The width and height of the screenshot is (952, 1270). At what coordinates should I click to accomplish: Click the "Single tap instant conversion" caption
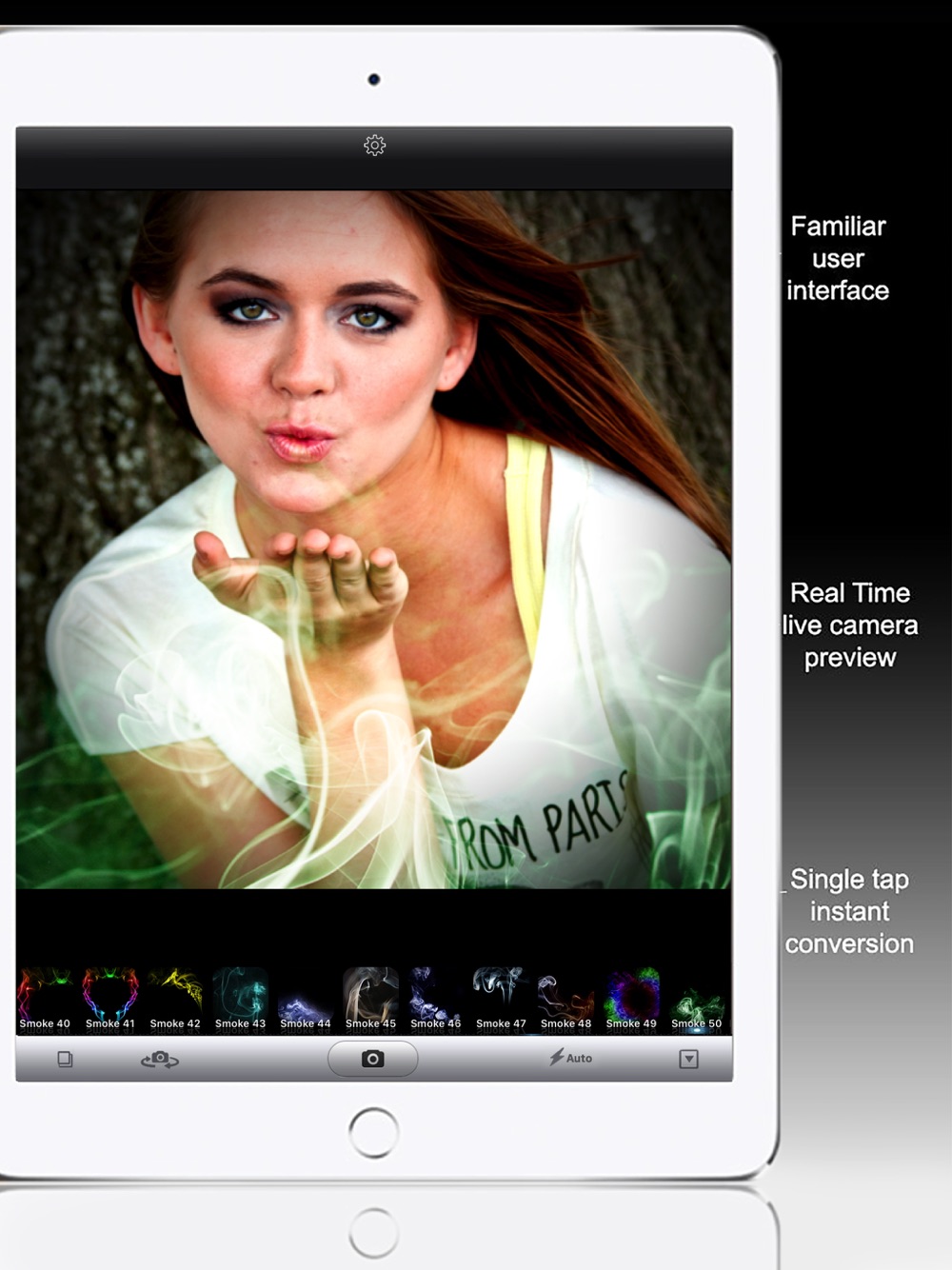click(x=849, y=911)
